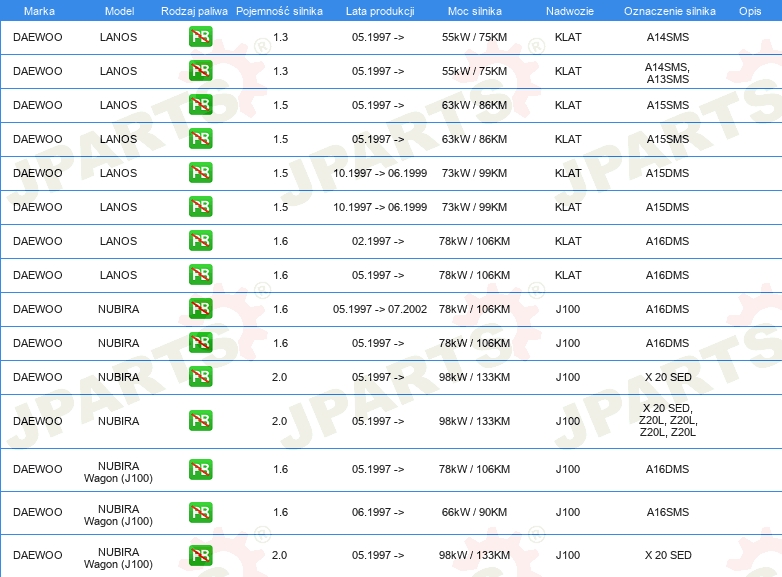
Task: Select '1.3' in the A14SMS, A13SMS row
Action: (280, 71)
